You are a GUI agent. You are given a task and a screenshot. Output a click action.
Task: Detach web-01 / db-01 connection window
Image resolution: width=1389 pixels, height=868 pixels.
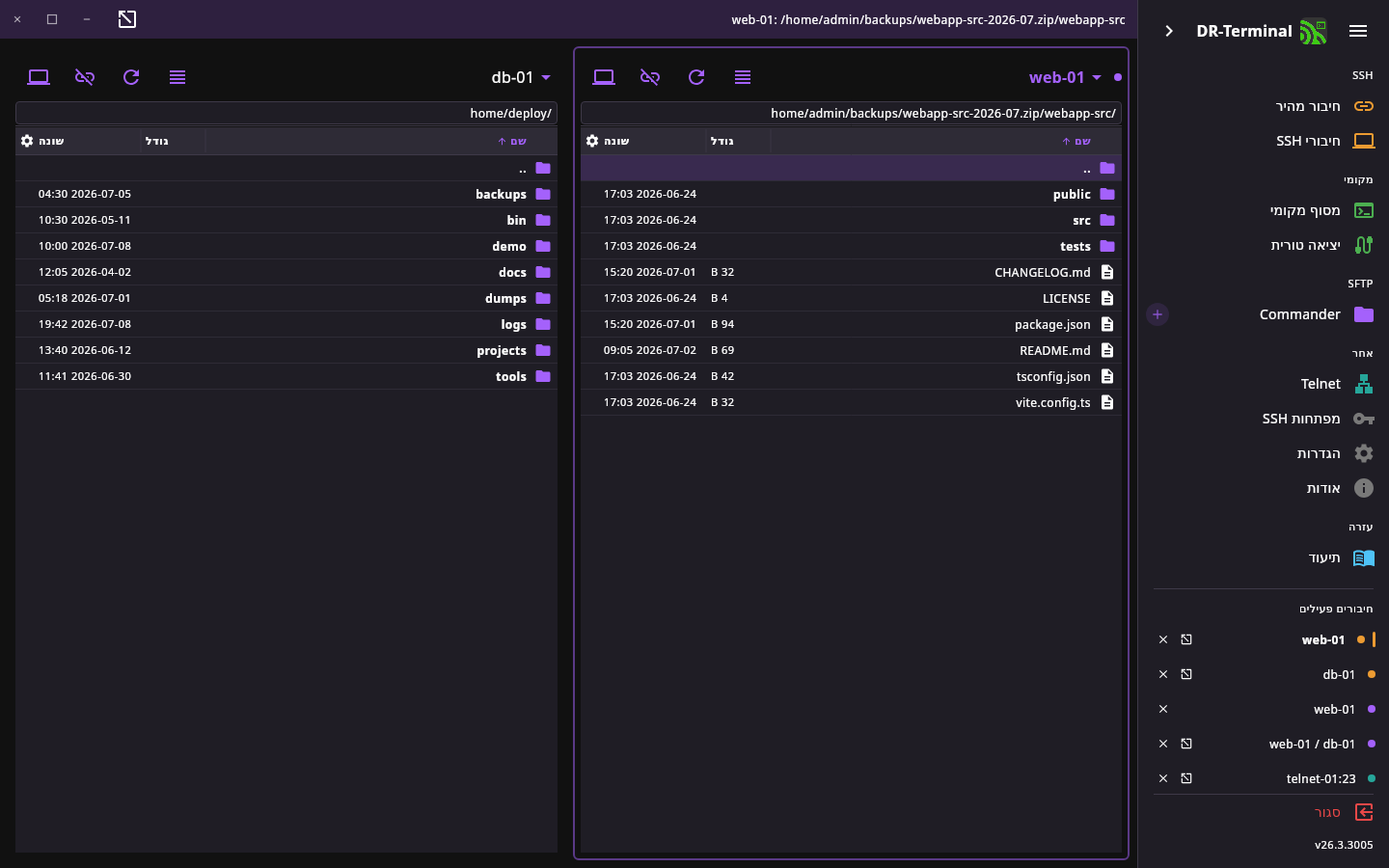[x=1186, y=744]
